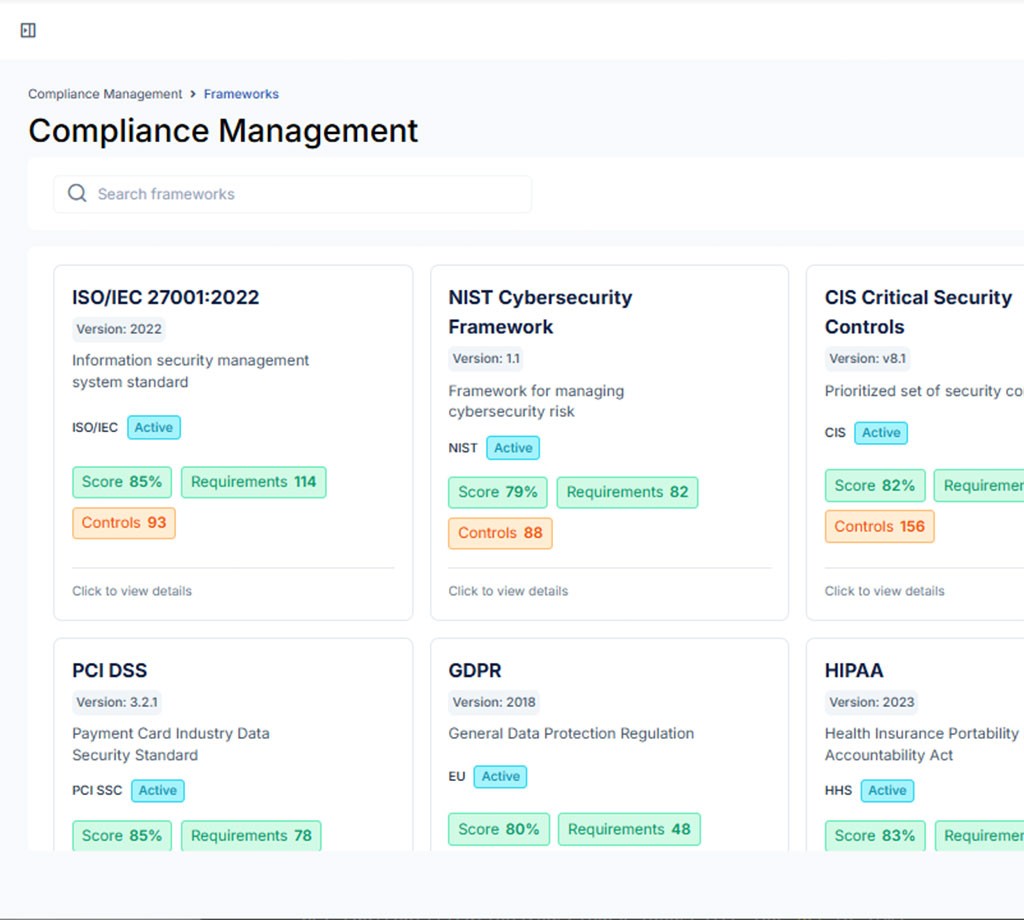Toggle the sidebar panel icon
The height and width of the screenshot is (920, 1024).
coord(28,30)
